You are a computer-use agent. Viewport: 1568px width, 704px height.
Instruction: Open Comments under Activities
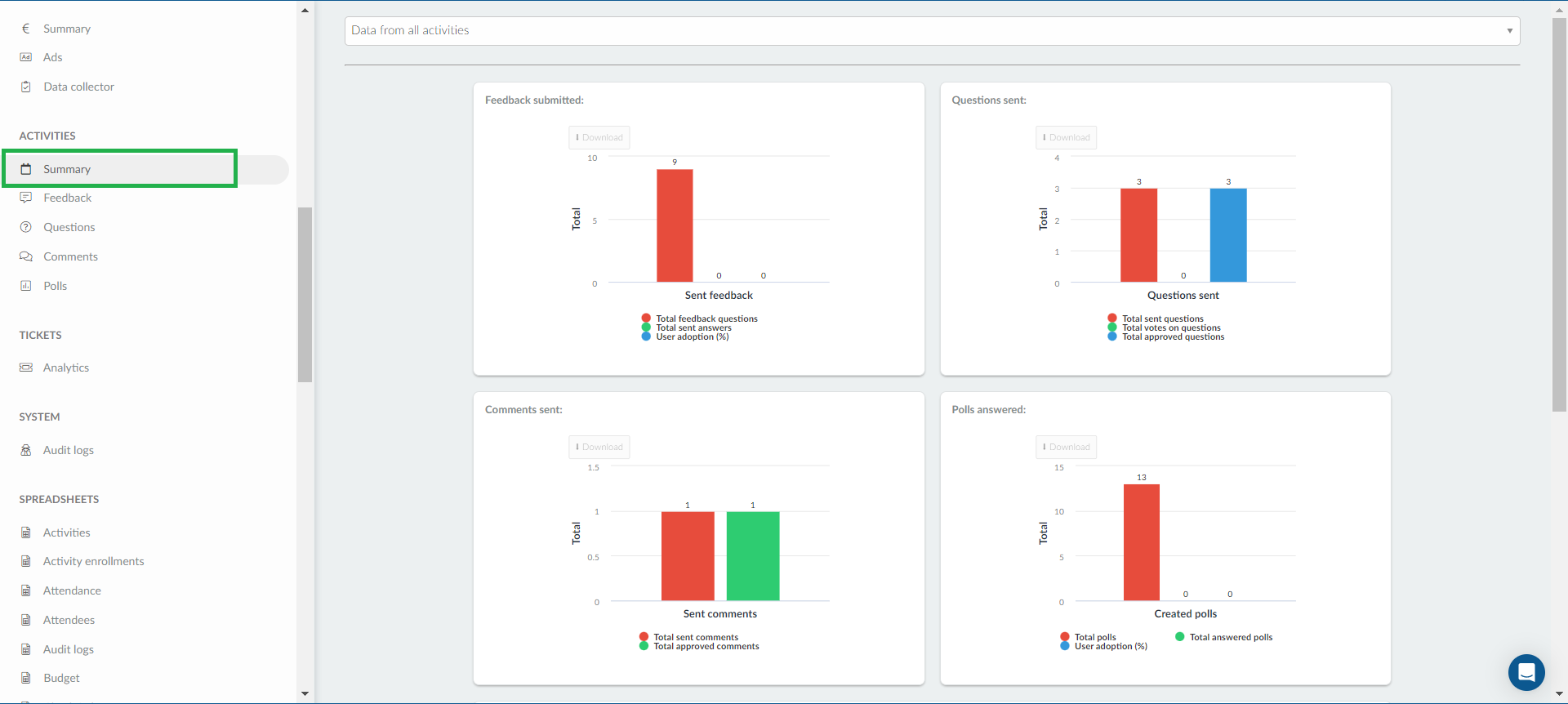pos(70,256)
